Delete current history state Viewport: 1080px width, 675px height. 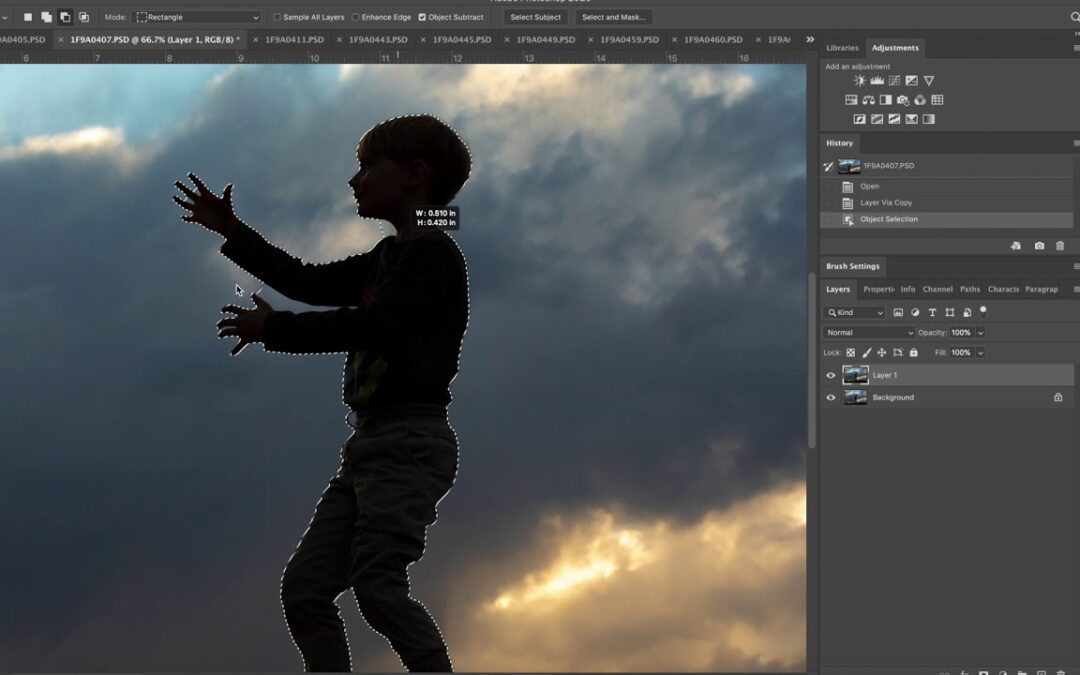coord(1060,246)
